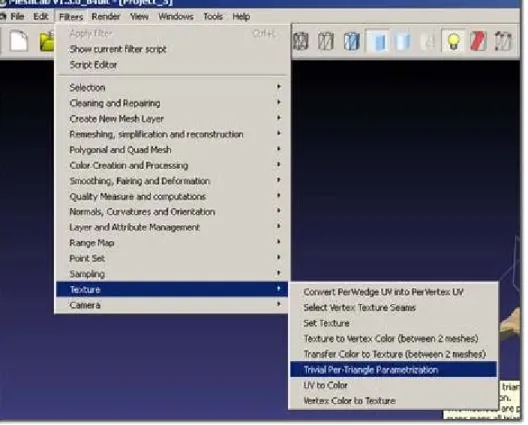Click the rightmost toolbar box icon
Viewport: 528px width, 425px height.
tap(503, 41)
